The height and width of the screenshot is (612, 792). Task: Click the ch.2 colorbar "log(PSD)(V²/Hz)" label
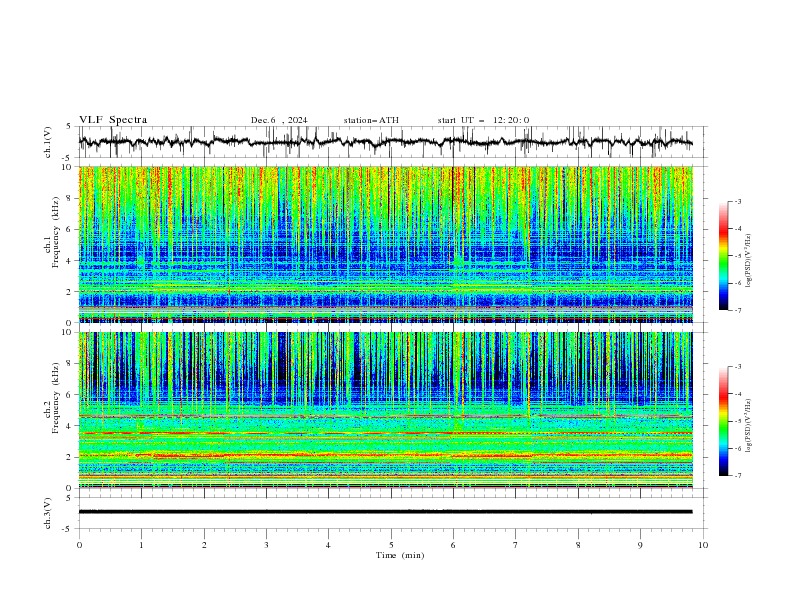(x=749, y=426)
